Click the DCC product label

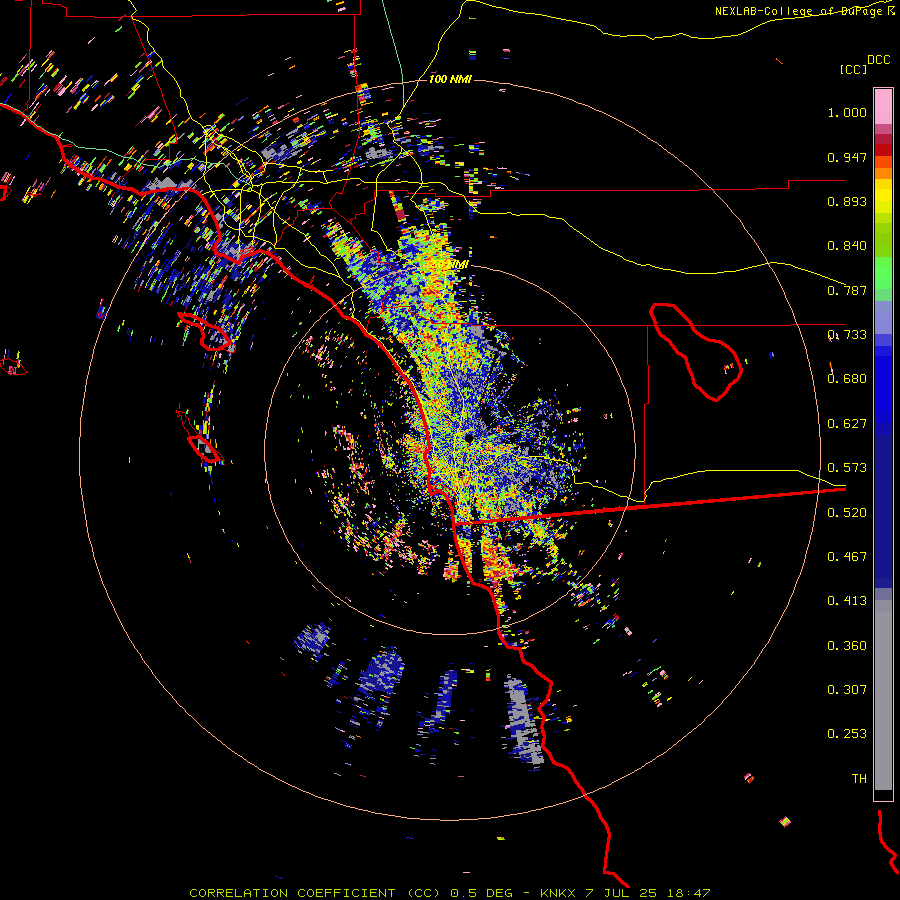coord(878,60)
